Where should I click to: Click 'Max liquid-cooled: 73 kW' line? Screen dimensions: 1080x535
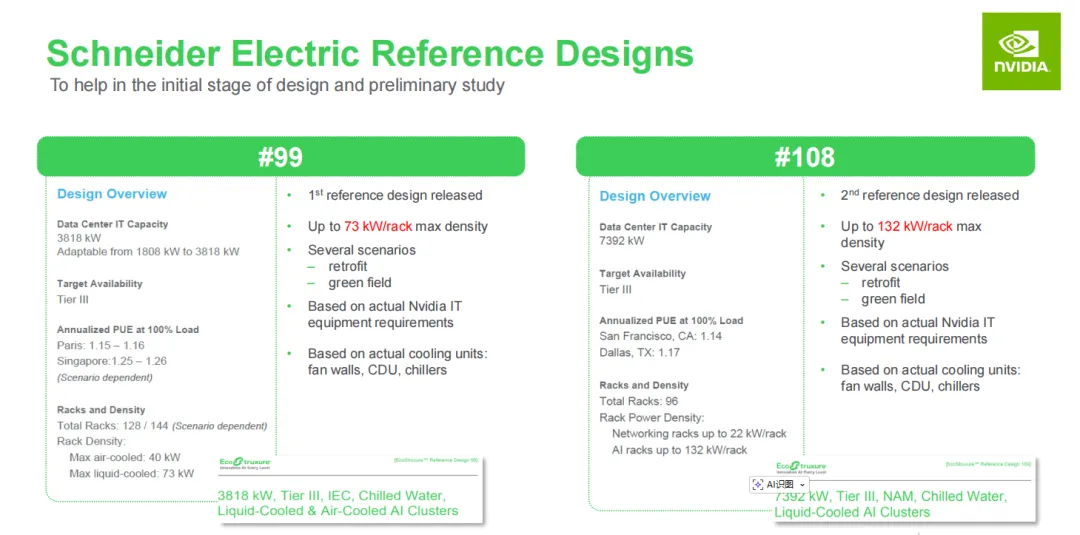pos(132,473)
